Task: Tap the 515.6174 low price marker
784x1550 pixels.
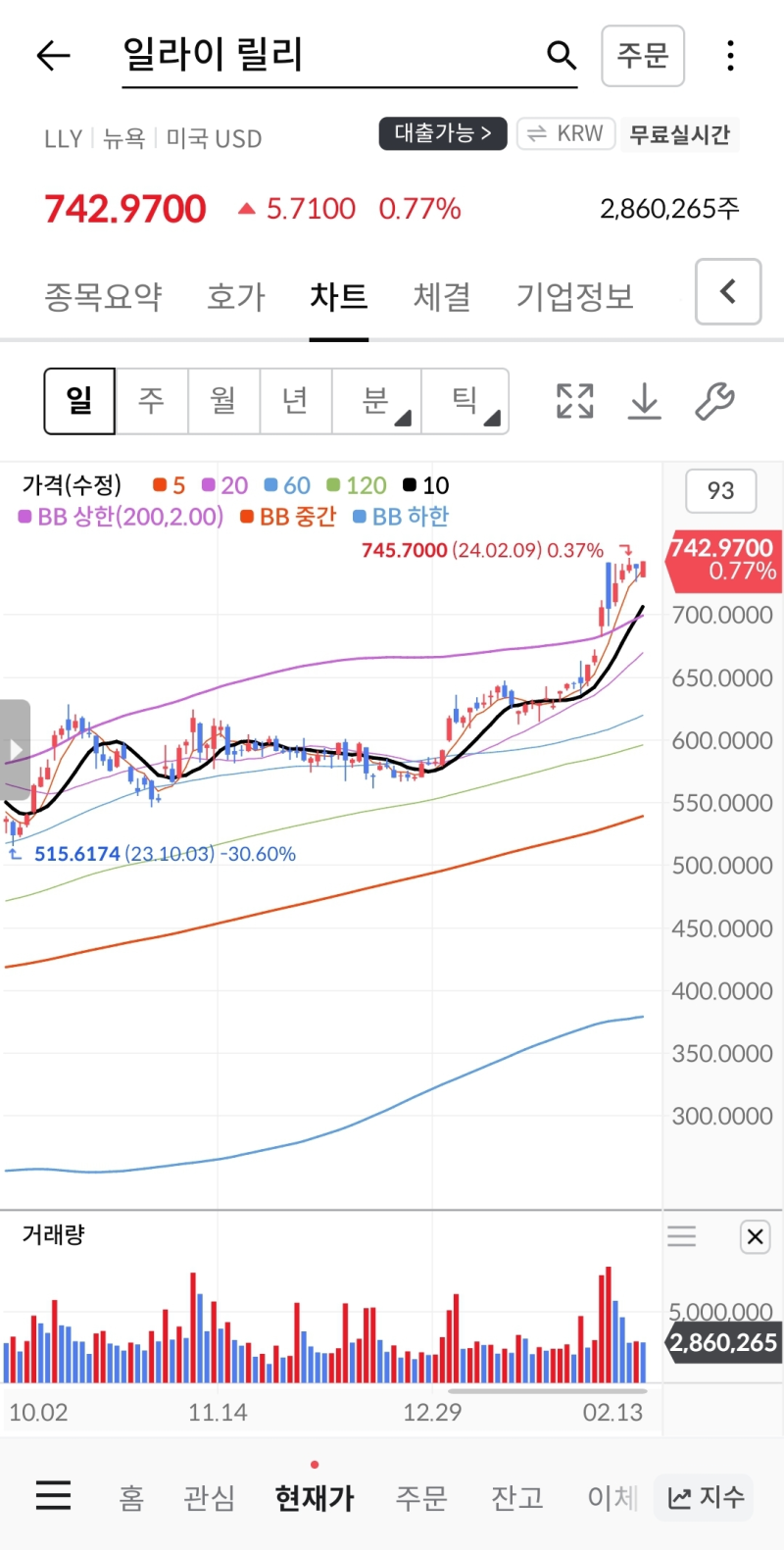Action: (77, 854)
